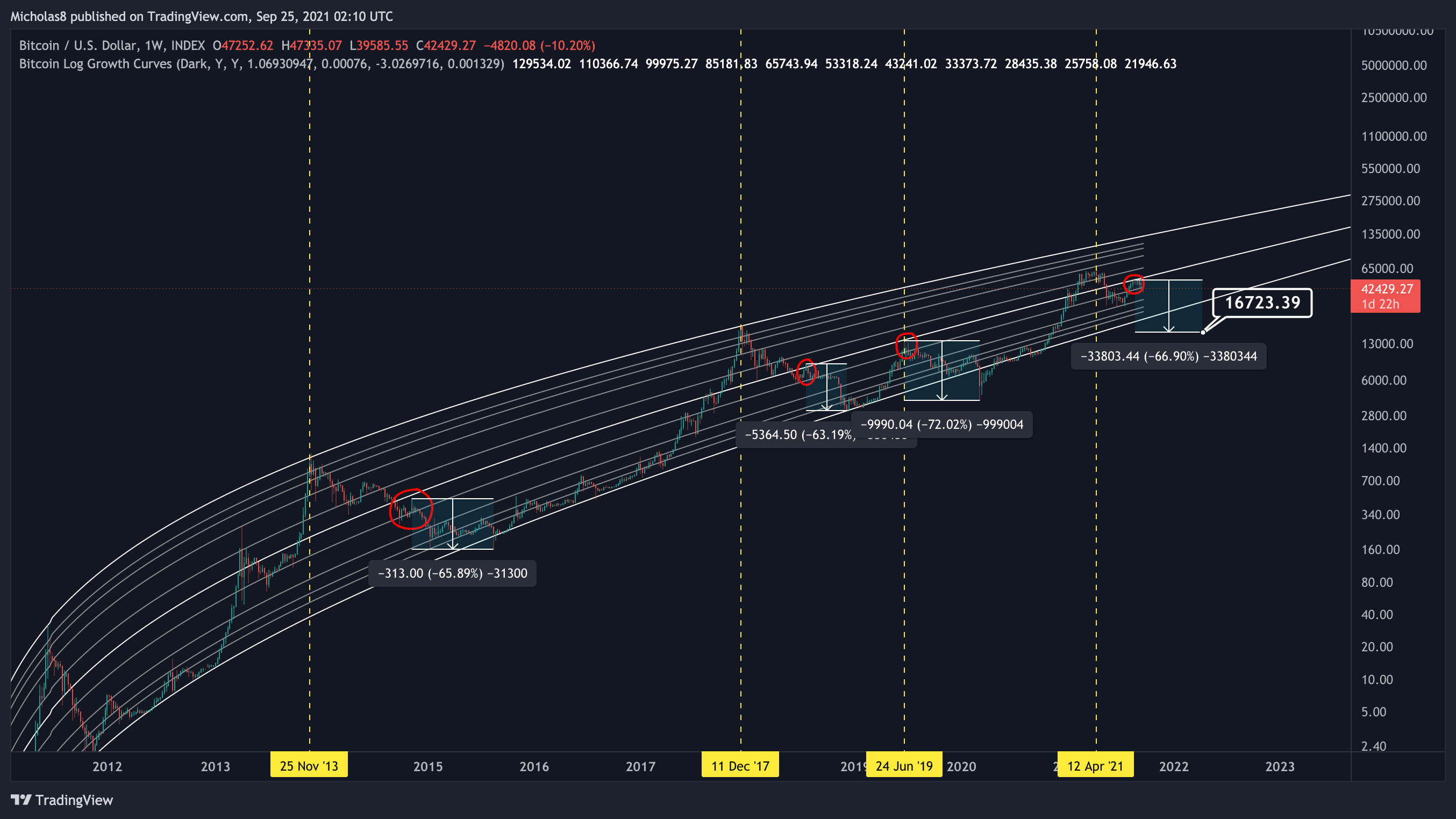
Task: Click the 160.00 price axis label
Action: click(x=1380, y=550)
